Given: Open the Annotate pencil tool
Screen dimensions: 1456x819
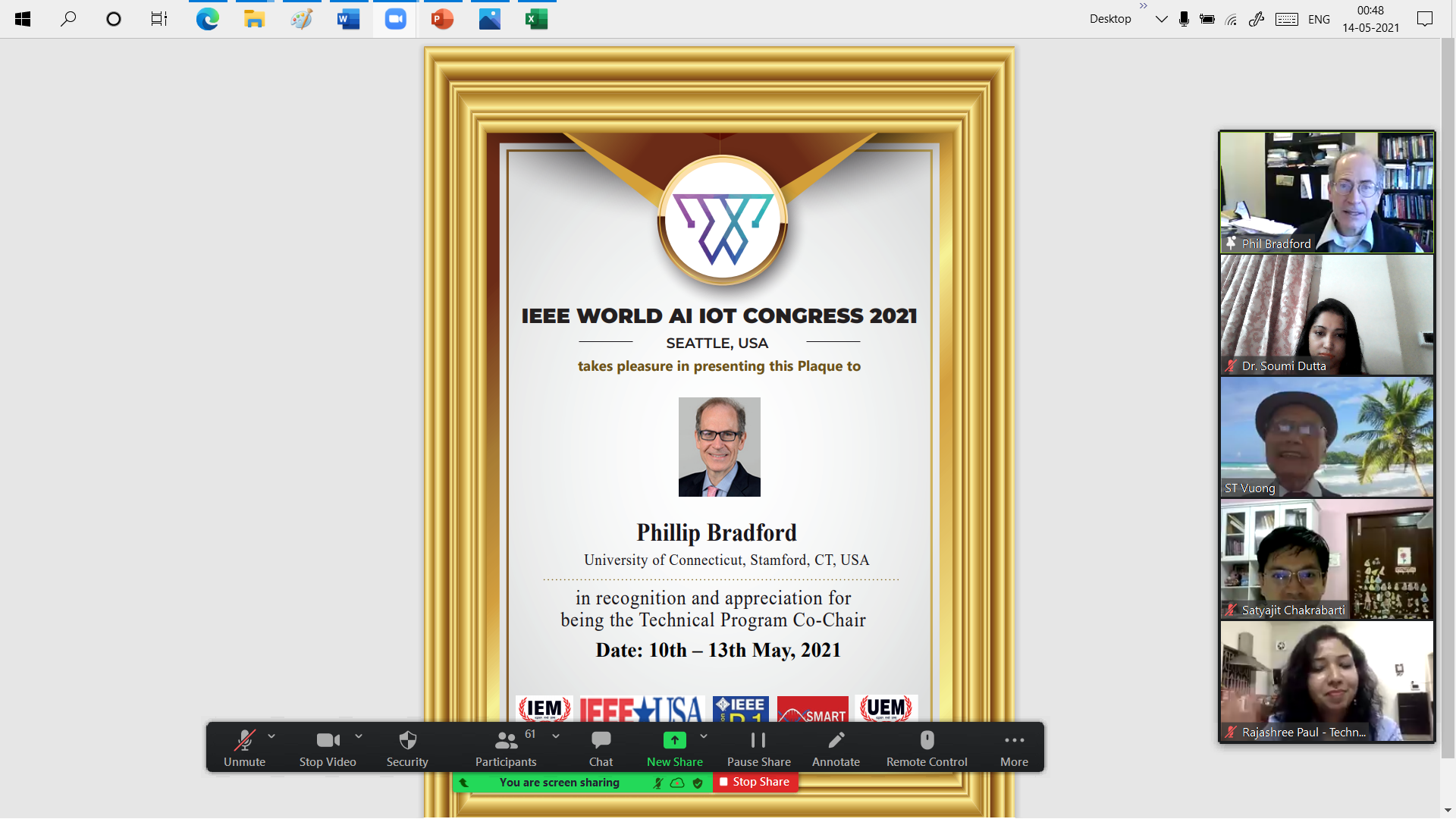Looking at the screenshot, I should [836, 748].
